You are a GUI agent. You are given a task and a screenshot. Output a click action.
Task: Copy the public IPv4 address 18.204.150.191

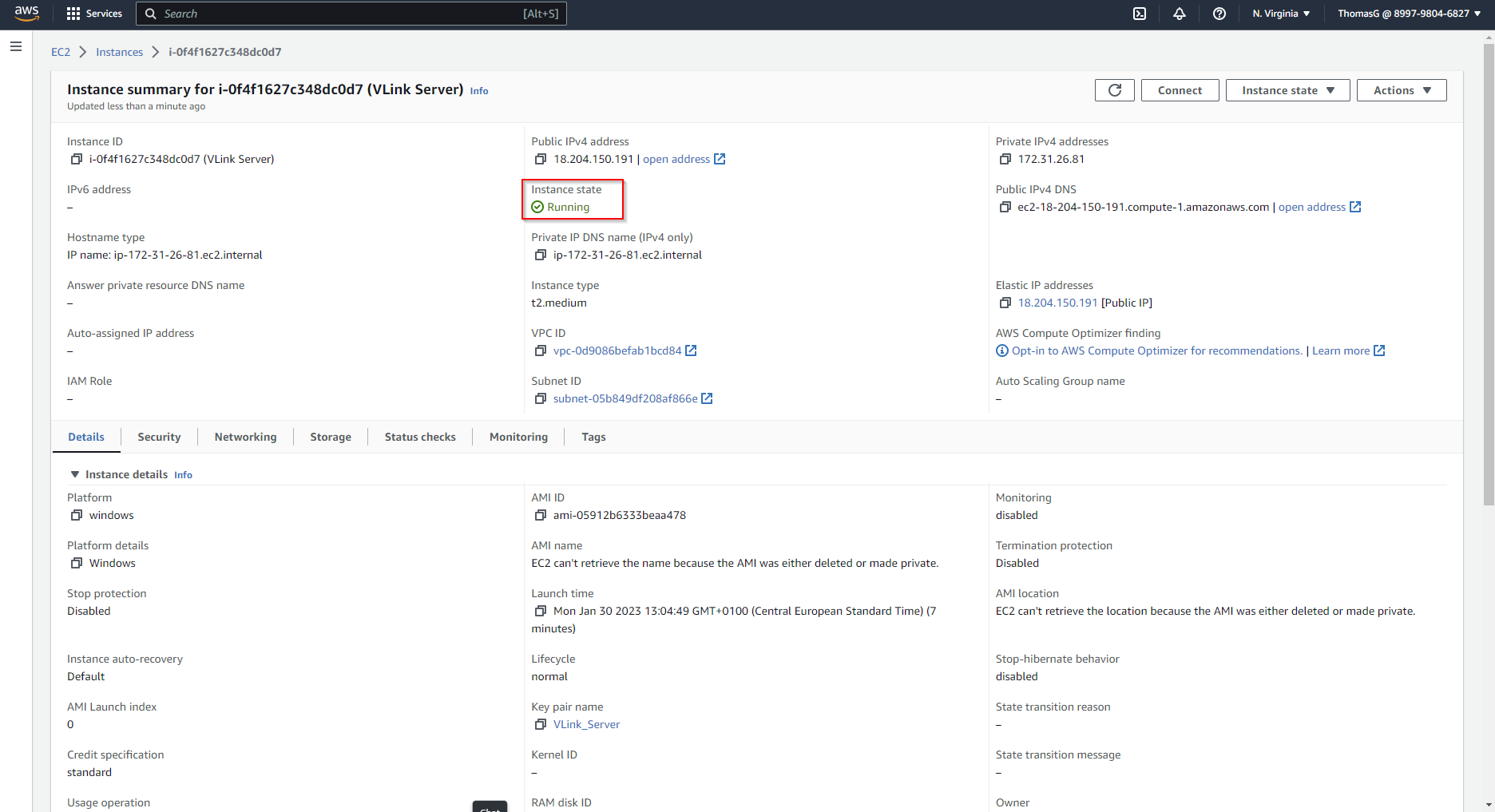tap(541, 159)
